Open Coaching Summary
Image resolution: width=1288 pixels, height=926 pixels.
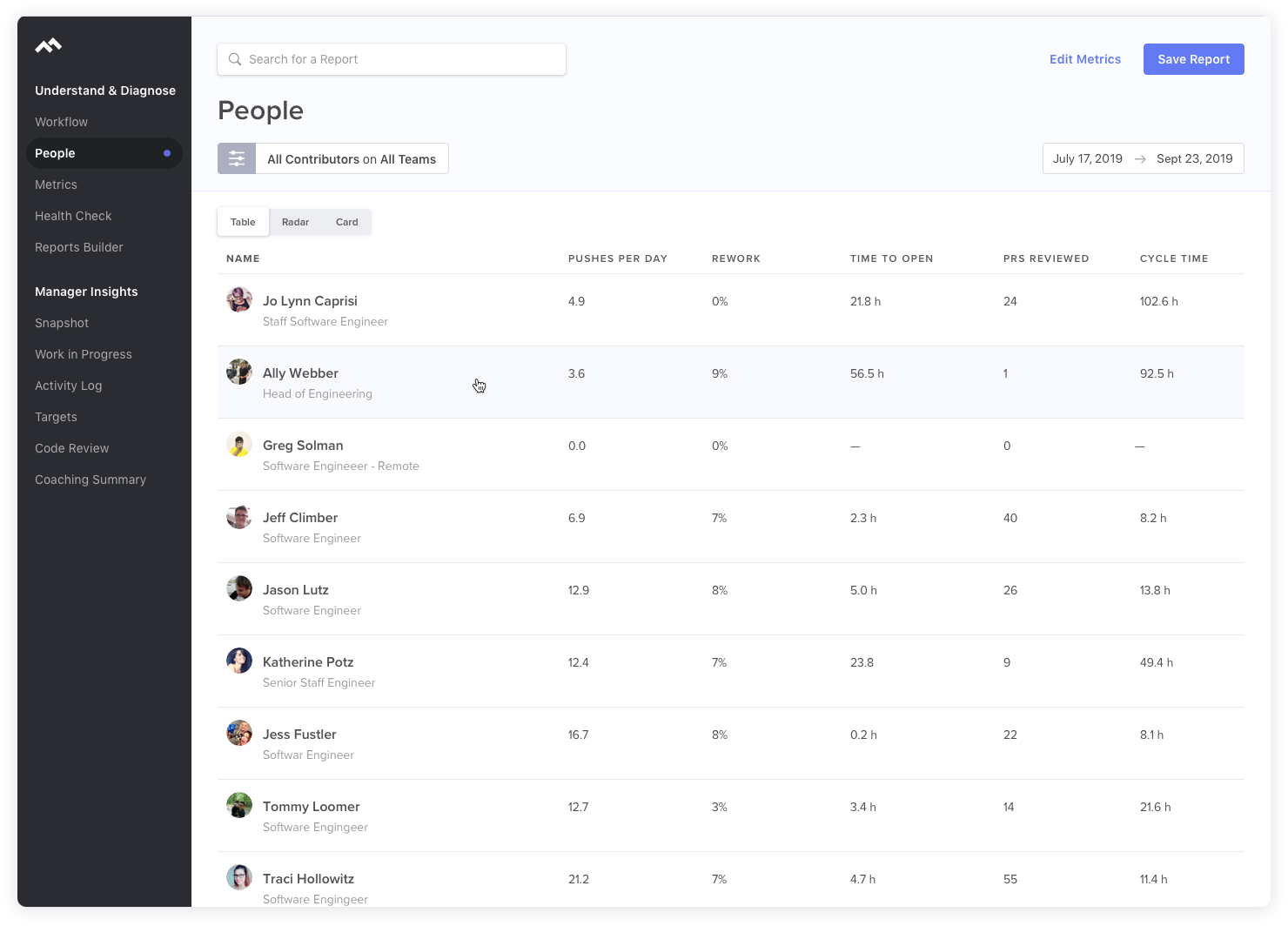[91, 480]
